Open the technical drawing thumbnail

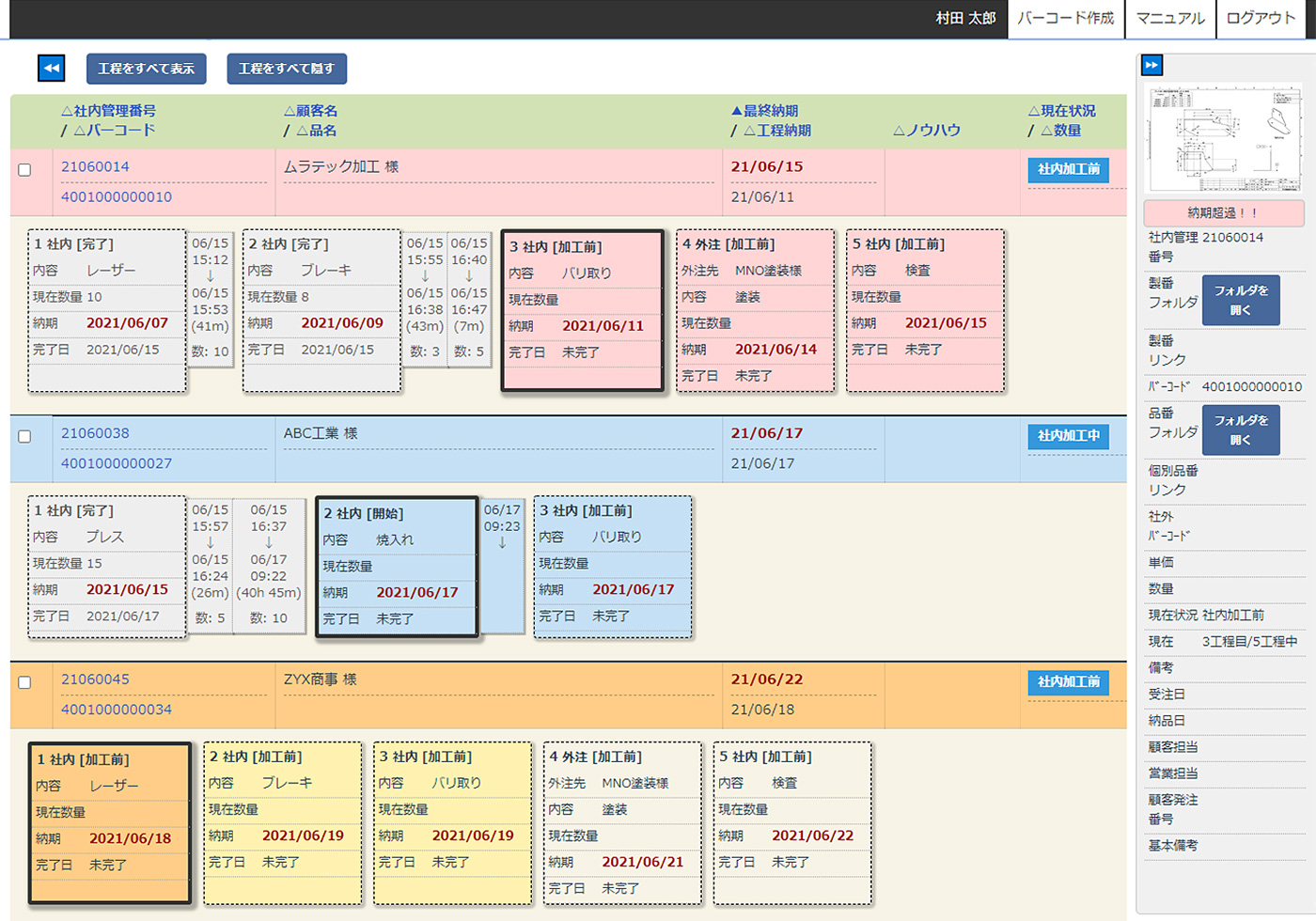(x=1224, y=138)
